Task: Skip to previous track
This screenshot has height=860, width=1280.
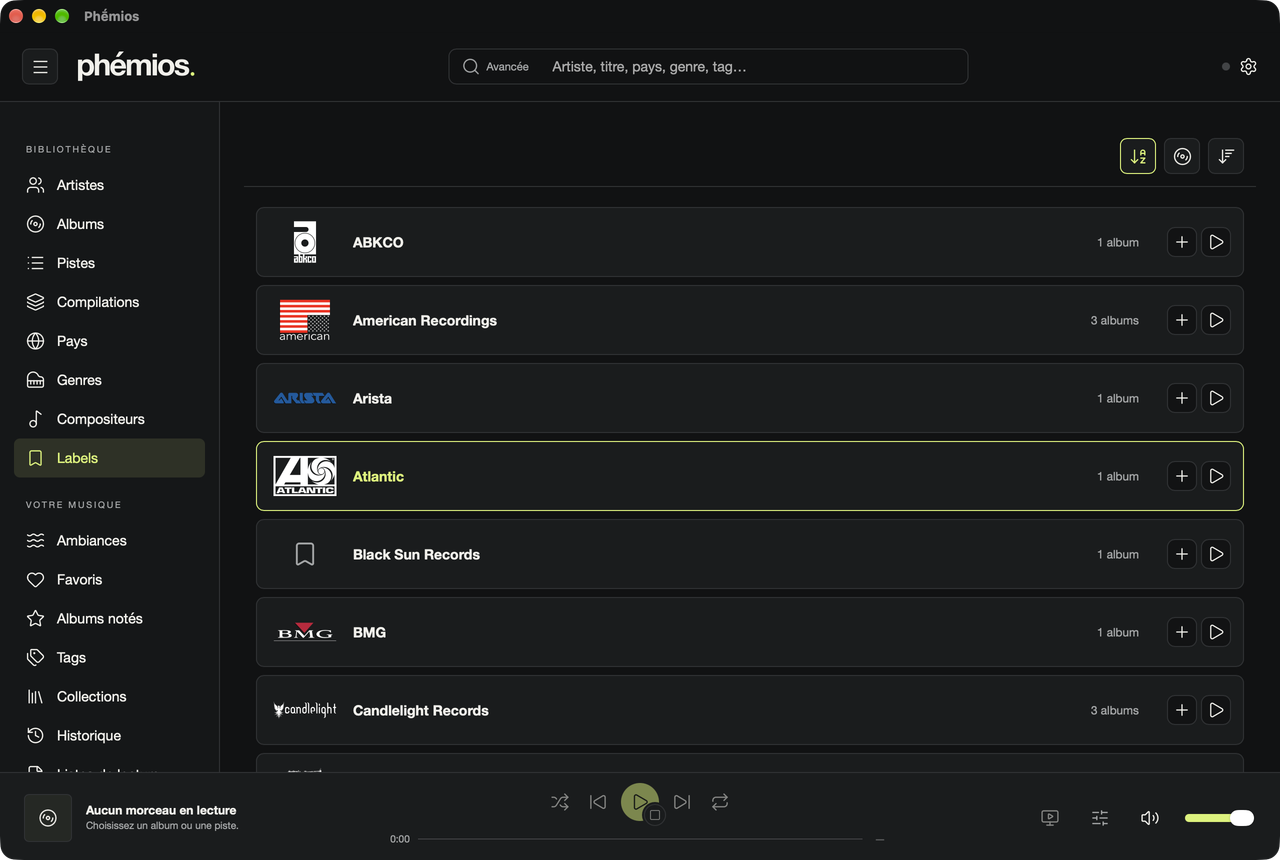Action: point(598,802)
